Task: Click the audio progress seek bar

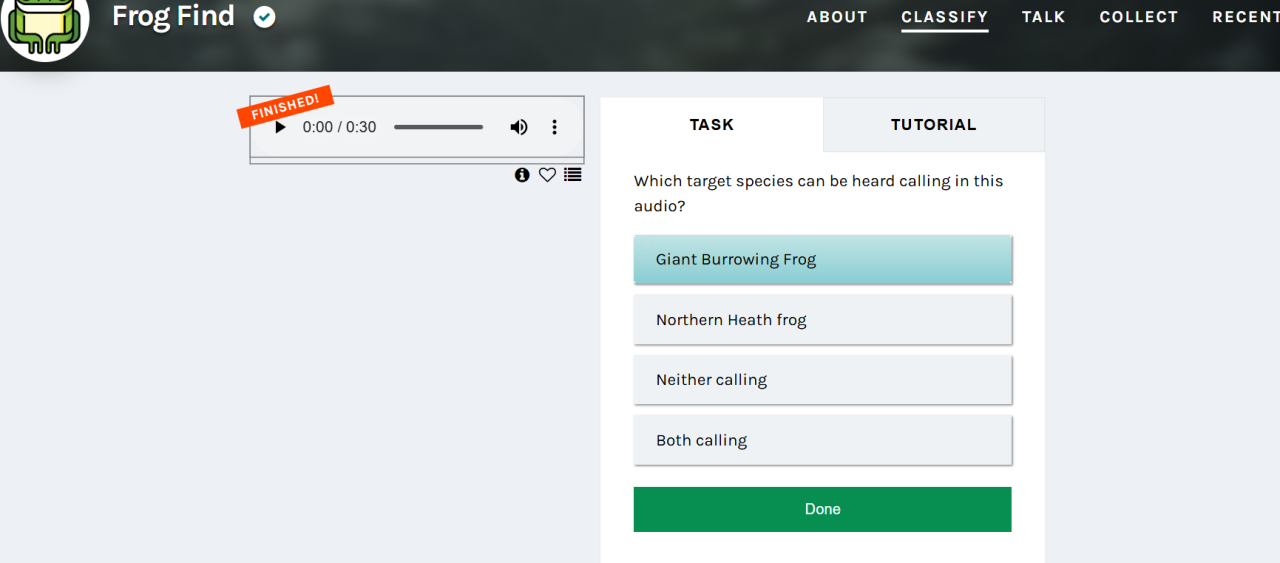Action: (438, 127)
